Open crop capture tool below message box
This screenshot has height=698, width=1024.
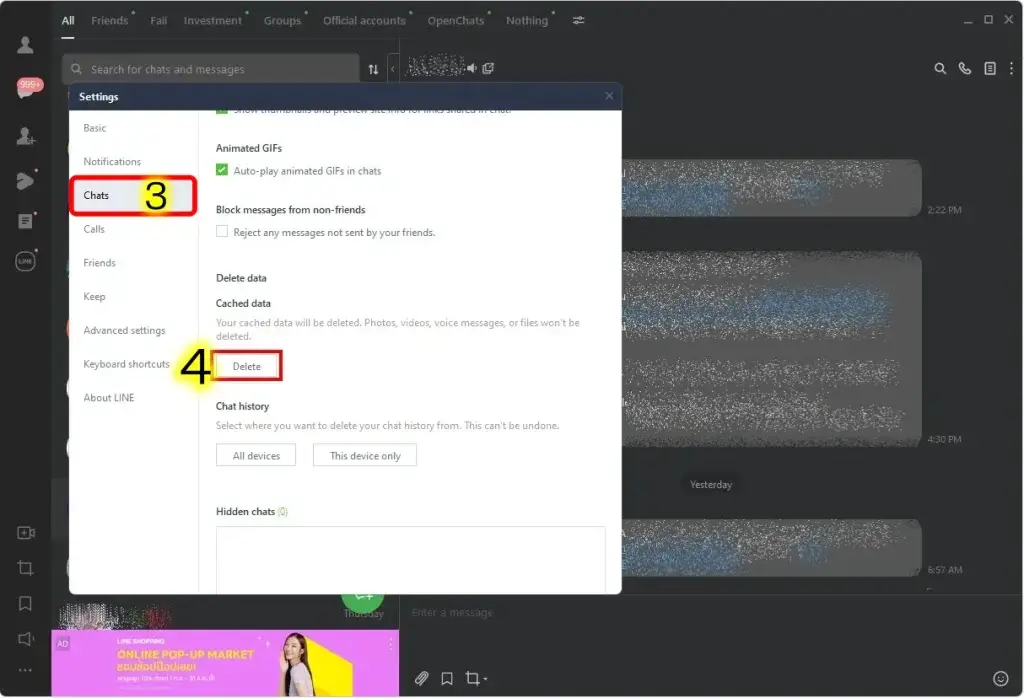475,678
